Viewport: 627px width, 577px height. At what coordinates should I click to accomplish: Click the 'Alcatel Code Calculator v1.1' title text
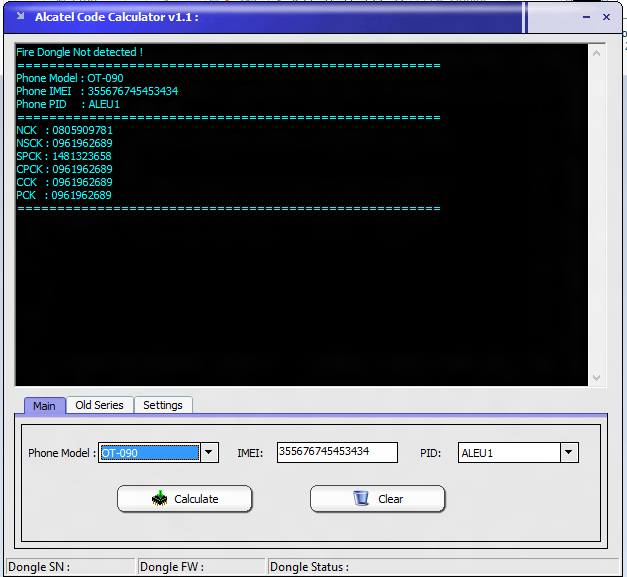click(x=116, y=17)
